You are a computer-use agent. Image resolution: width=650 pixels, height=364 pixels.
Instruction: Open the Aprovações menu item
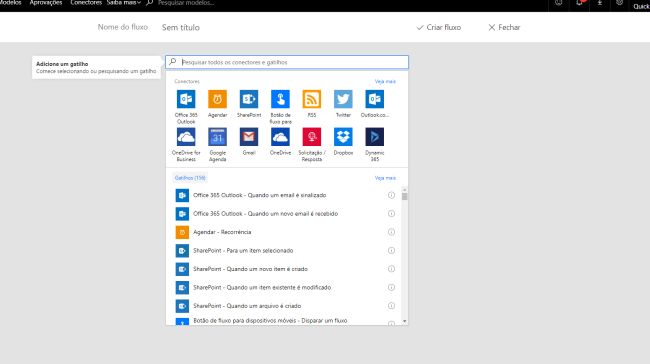point(46,2)
